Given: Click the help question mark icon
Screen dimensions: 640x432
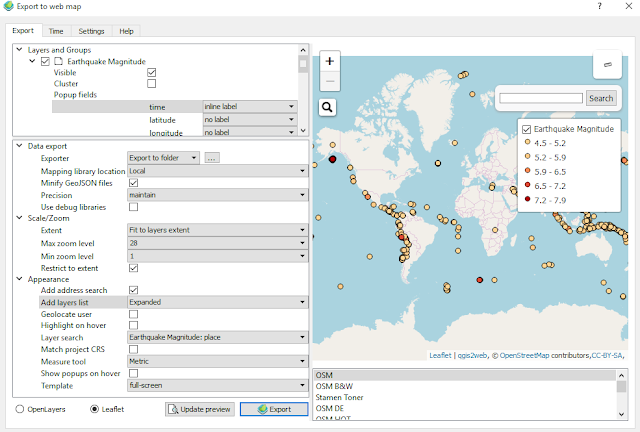Looking at the screenshot, I should tap(600, 6).
